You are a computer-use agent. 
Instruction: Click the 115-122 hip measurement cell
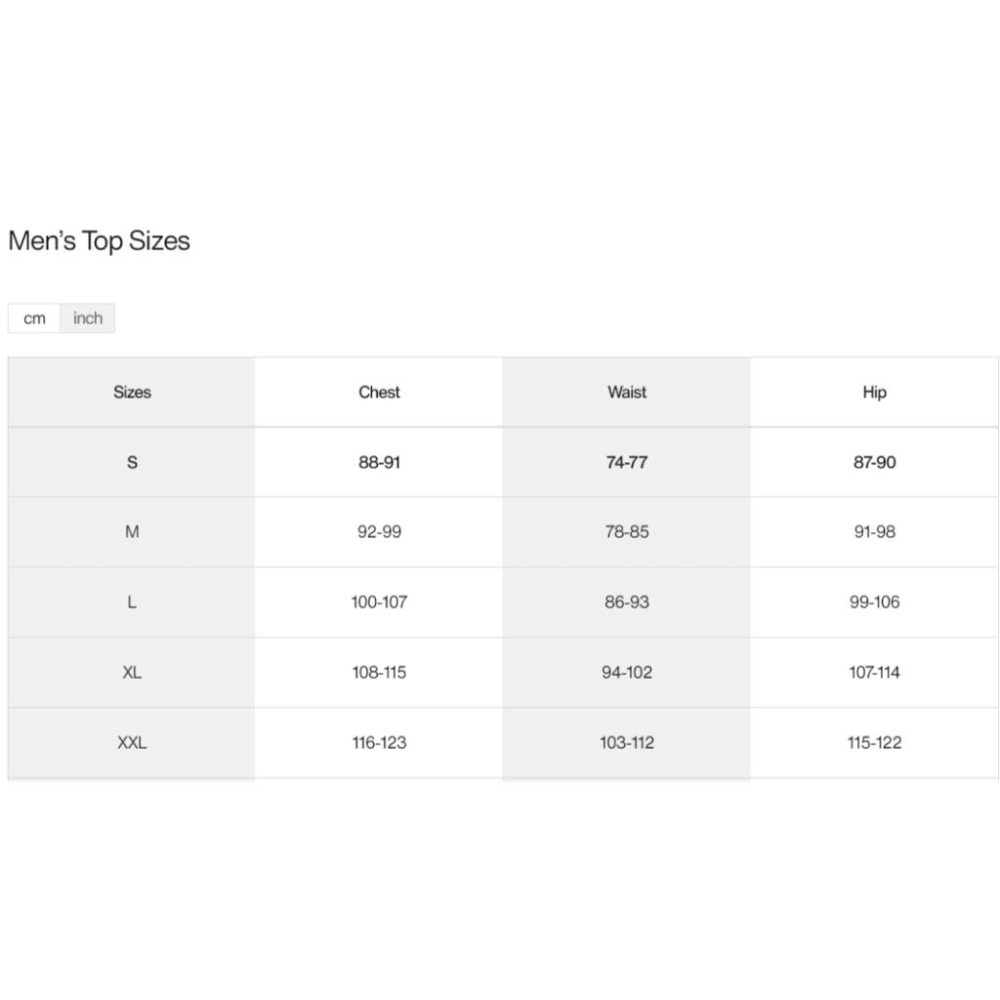[x=874, y=743]
